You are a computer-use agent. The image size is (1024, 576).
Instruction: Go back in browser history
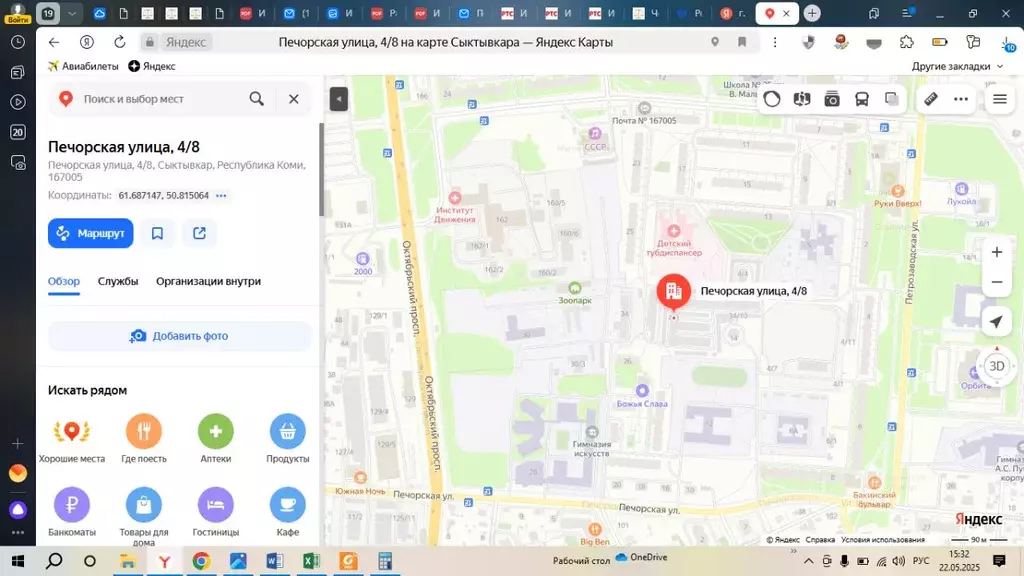tap(54, 42)
